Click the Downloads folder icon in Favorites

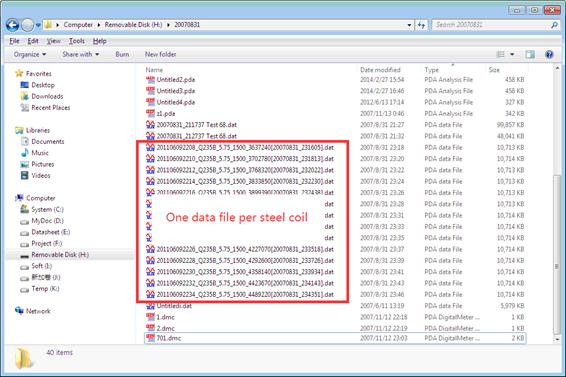click(x=25, y=96)
